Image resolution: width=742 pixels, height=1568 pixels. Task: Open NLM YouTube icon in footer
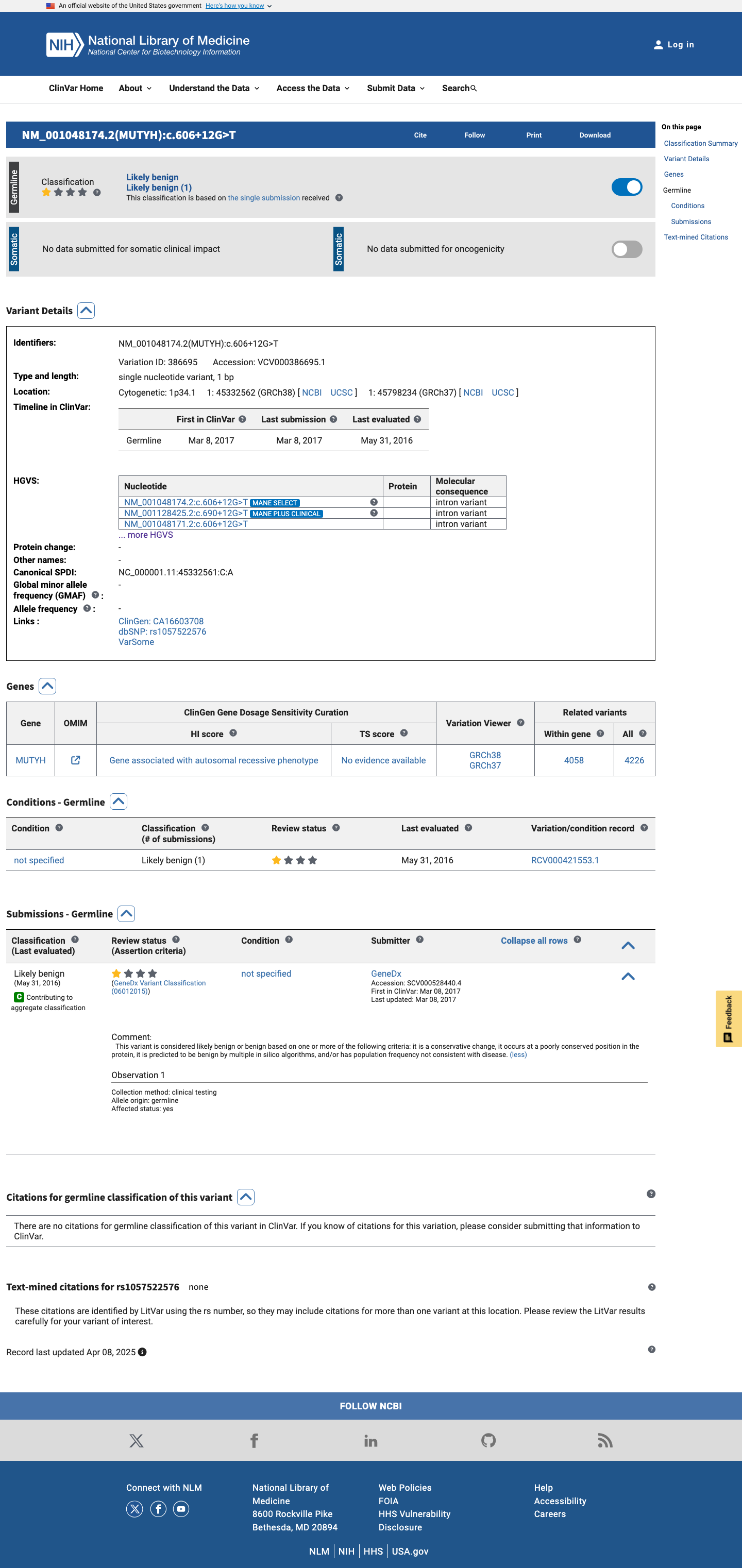coord(181,1509)
